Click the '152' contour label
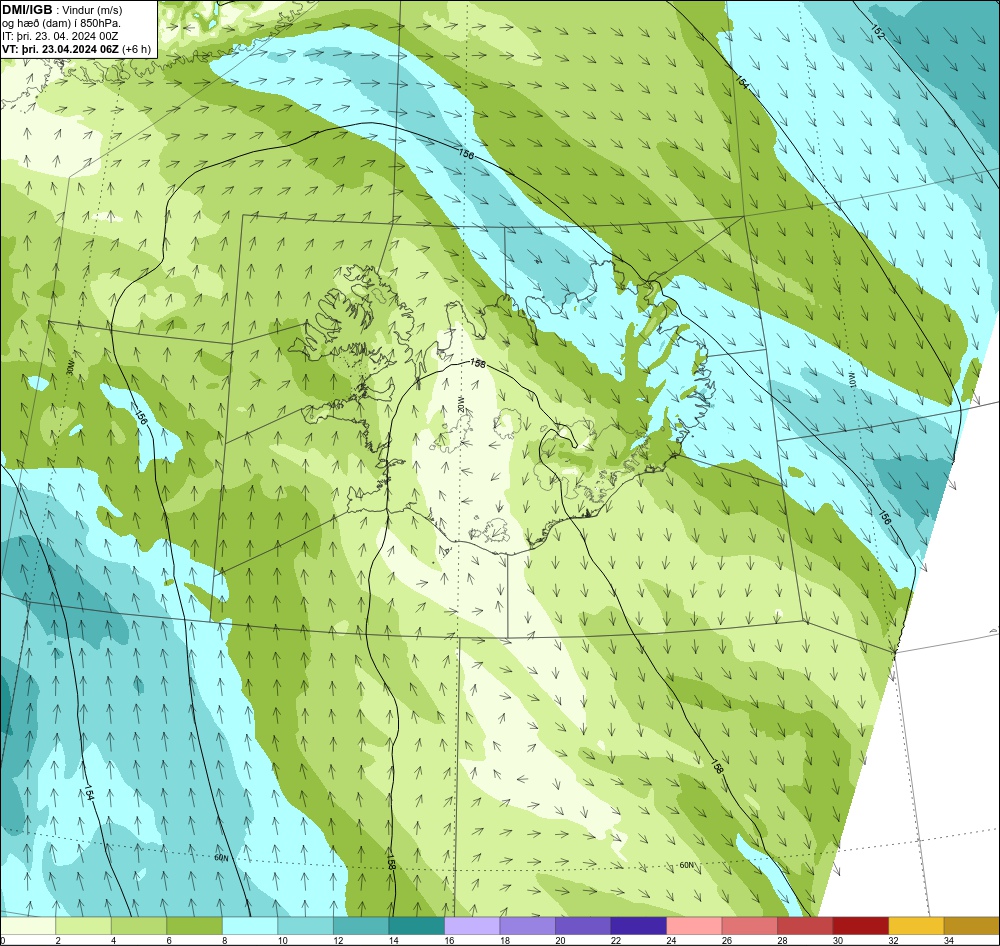The height and width of the screenshot is (946, 1000). click(878, 32)
